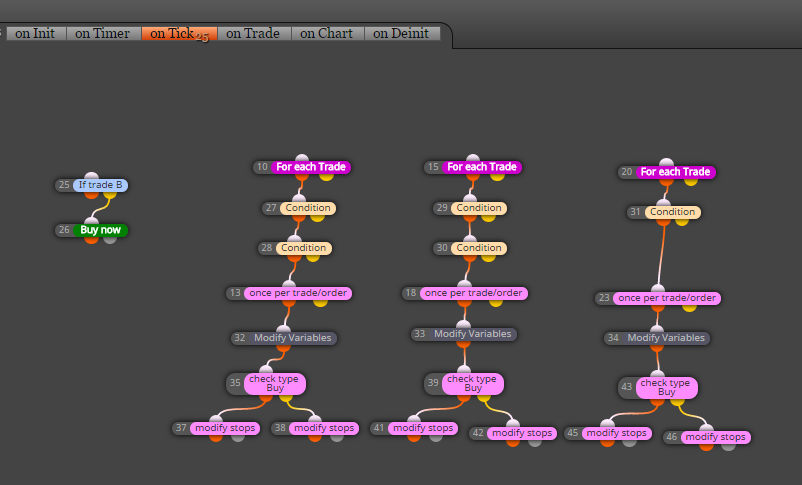Open the on Deinit tab
This screenshot has height=485, width=802.
[x=402, y=33]
